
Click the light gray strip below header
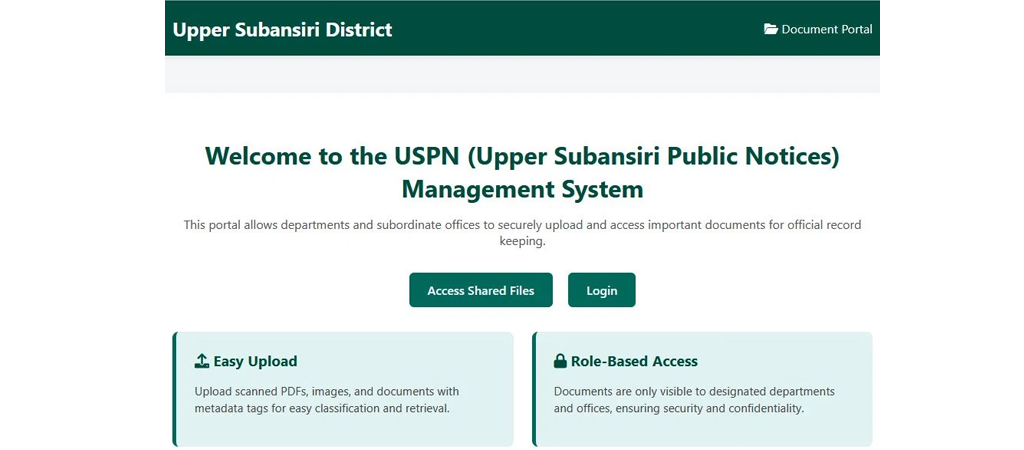click(522, 74)
